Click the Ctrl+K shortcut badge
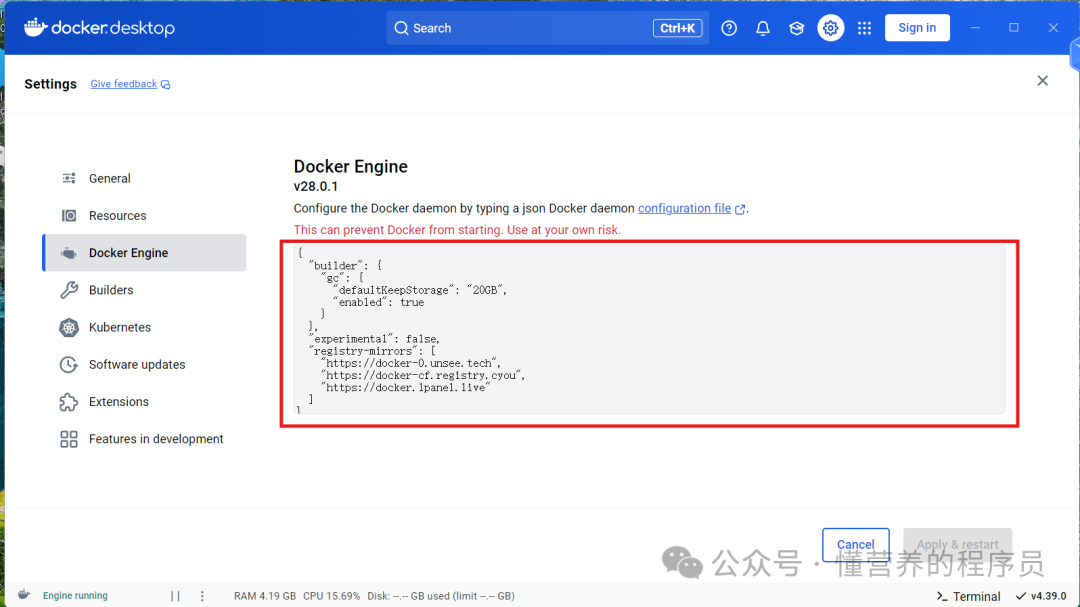This screenshot has height=607, width=1080. click(677, 28)
